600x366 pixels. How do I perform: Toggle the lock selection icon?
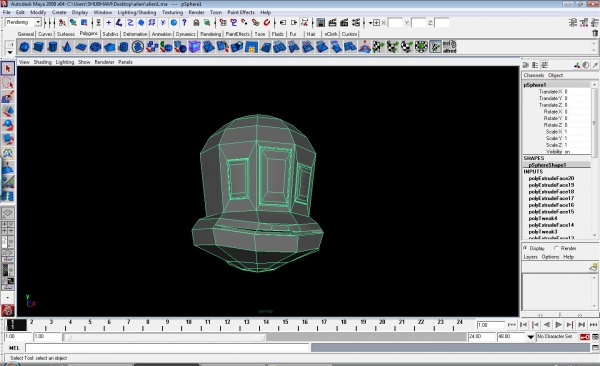196,23
